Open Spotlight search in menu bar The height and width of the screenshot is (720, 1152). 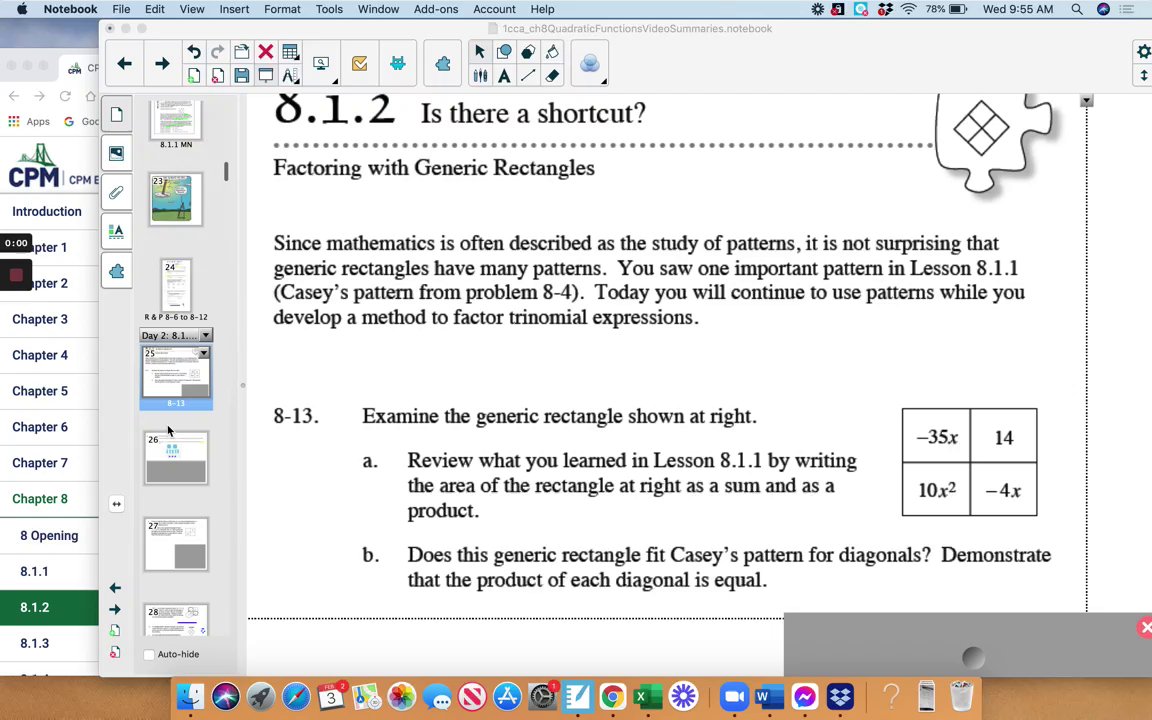(x=1076, y=9)
